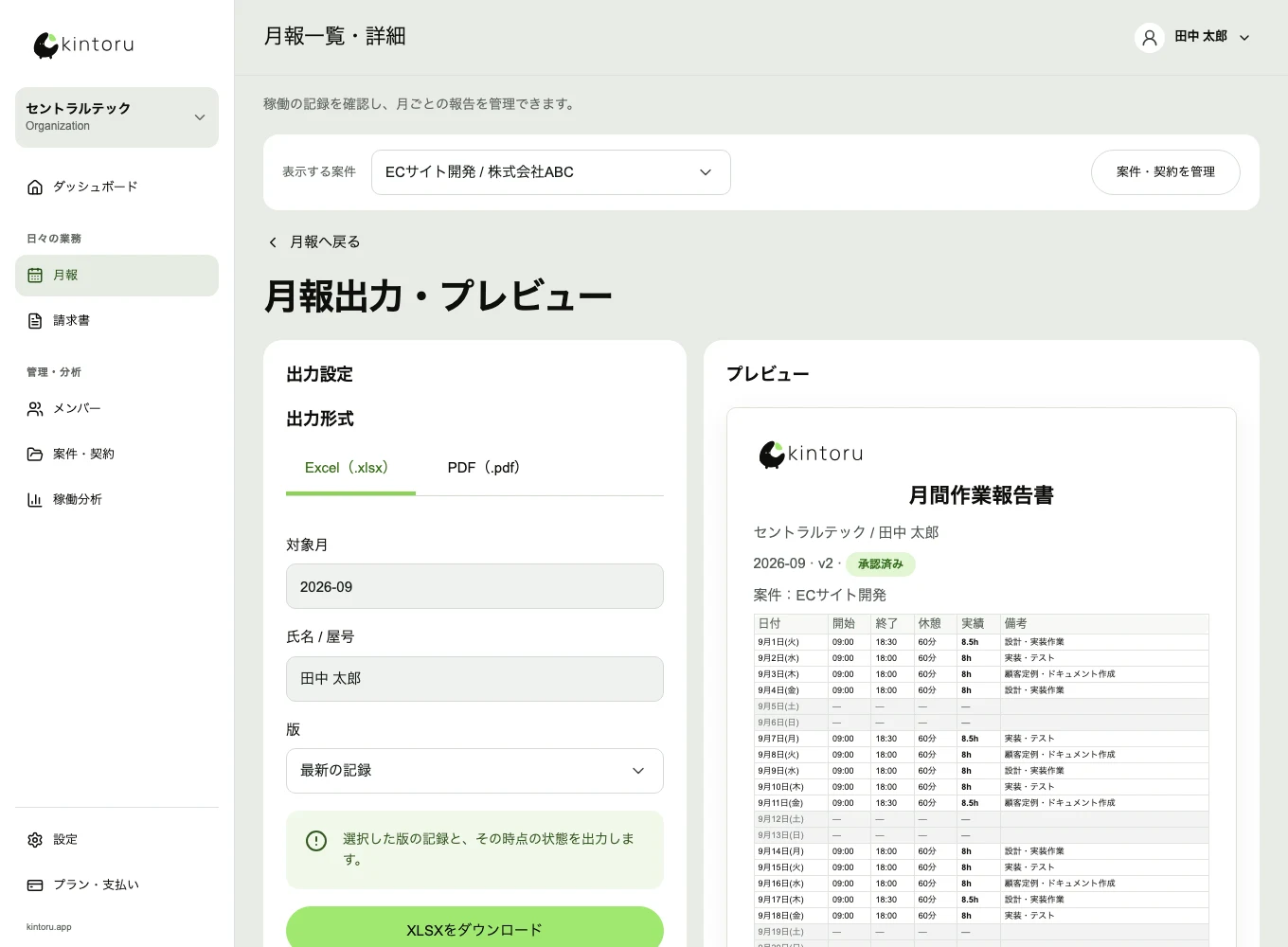Expand the セントラルテック organization switcher
Image resolution: width=1288 pixels, height=947 pixels.
pyautogui.click(x=116, y=117)
